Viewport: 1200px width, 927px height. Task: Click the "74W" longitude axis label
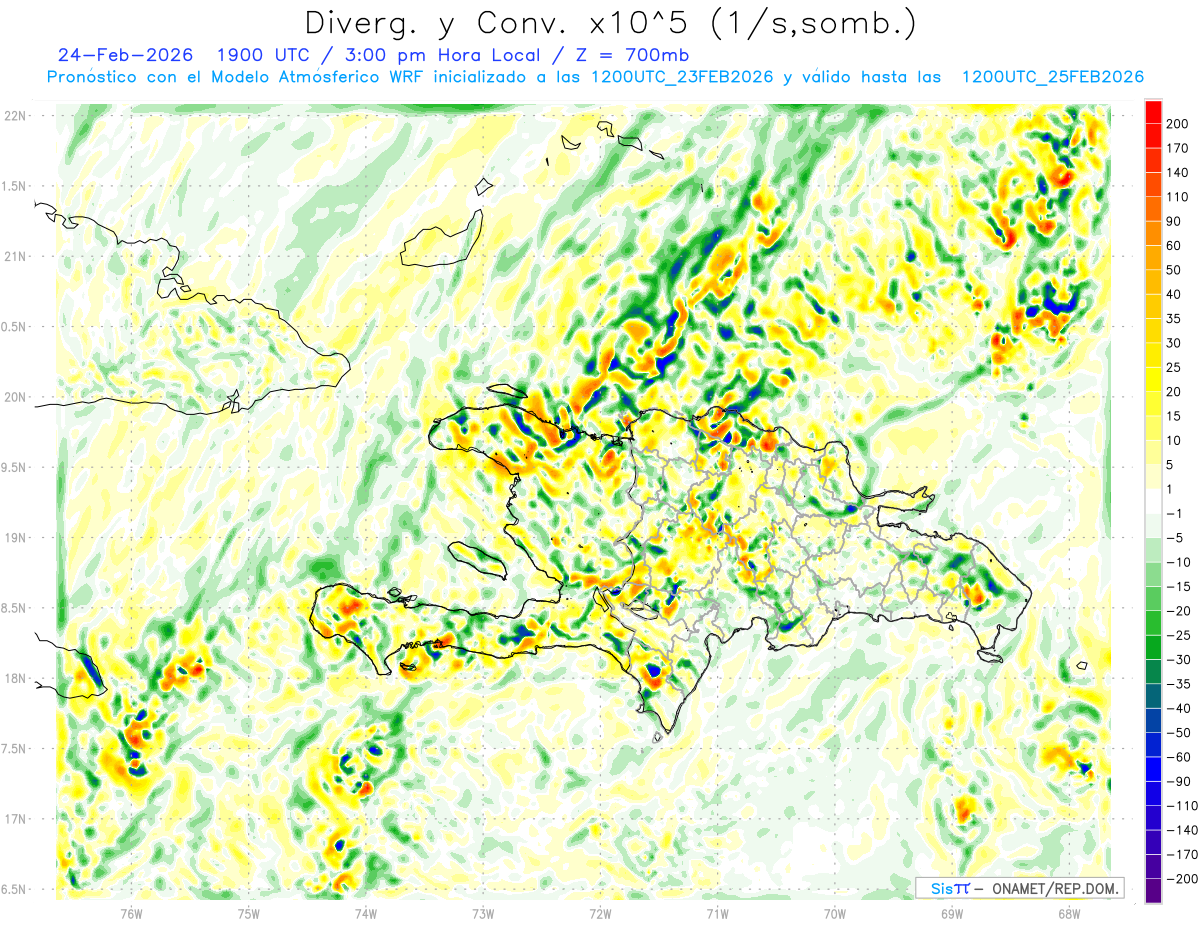(365, 914)
